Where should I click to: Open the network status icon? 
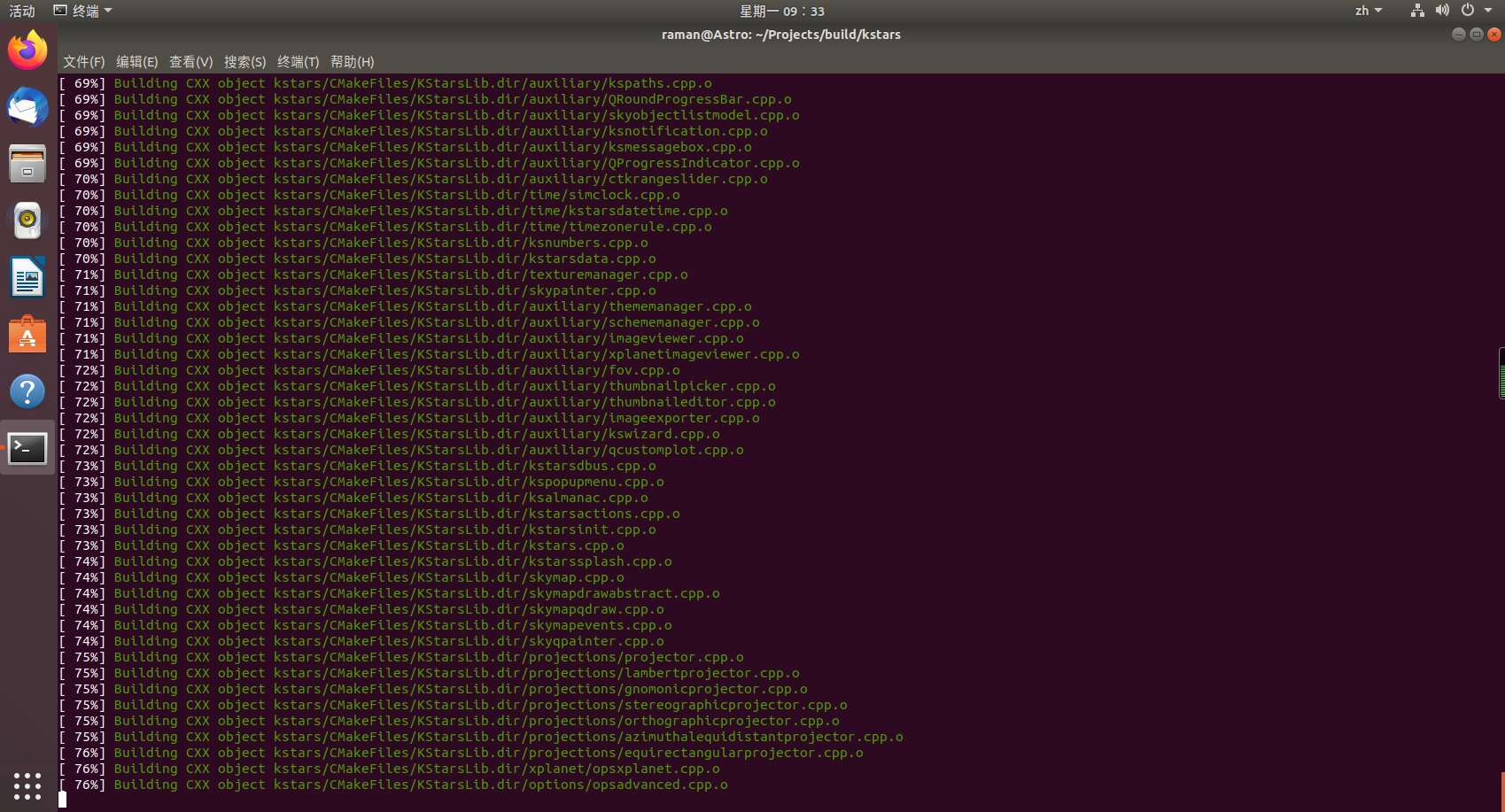[1417, 11]
